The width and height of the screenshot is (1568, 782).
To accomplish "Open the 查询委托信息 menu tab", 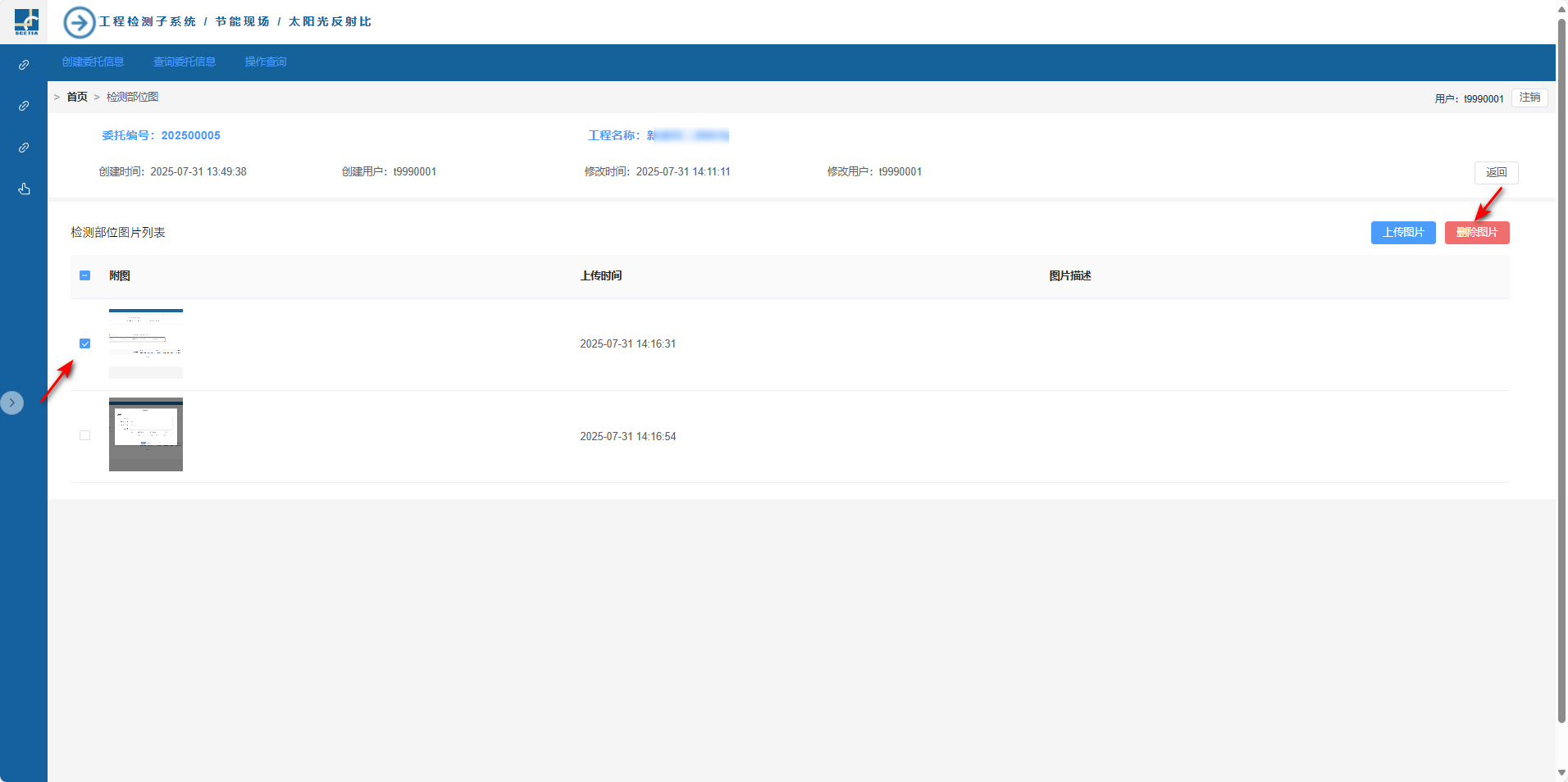I will point(185,62).
